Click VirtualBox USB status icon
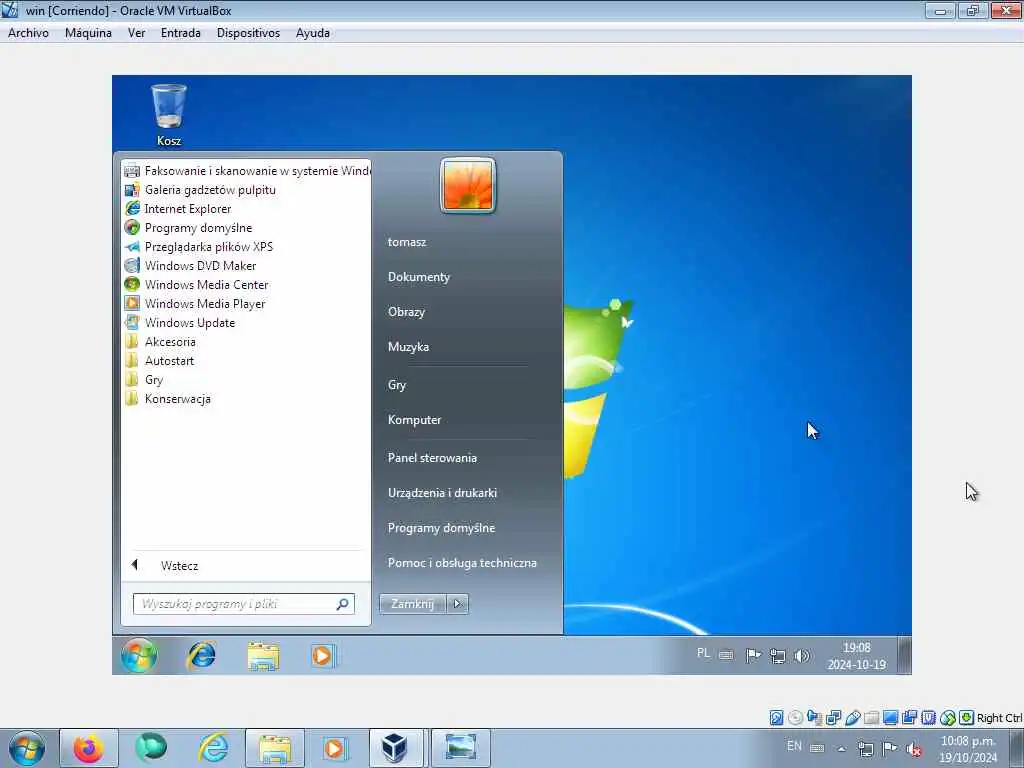The height and width of the screenshot is (768, 1024). tap(852, 718)
